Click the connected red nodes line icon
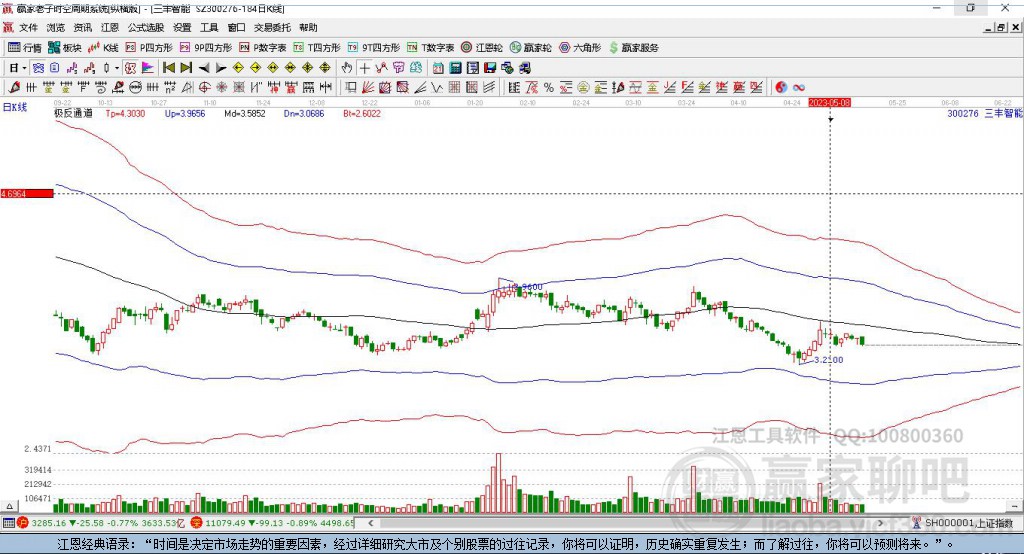This screenshot has width=1024, height=554. (x=381, y=68)
